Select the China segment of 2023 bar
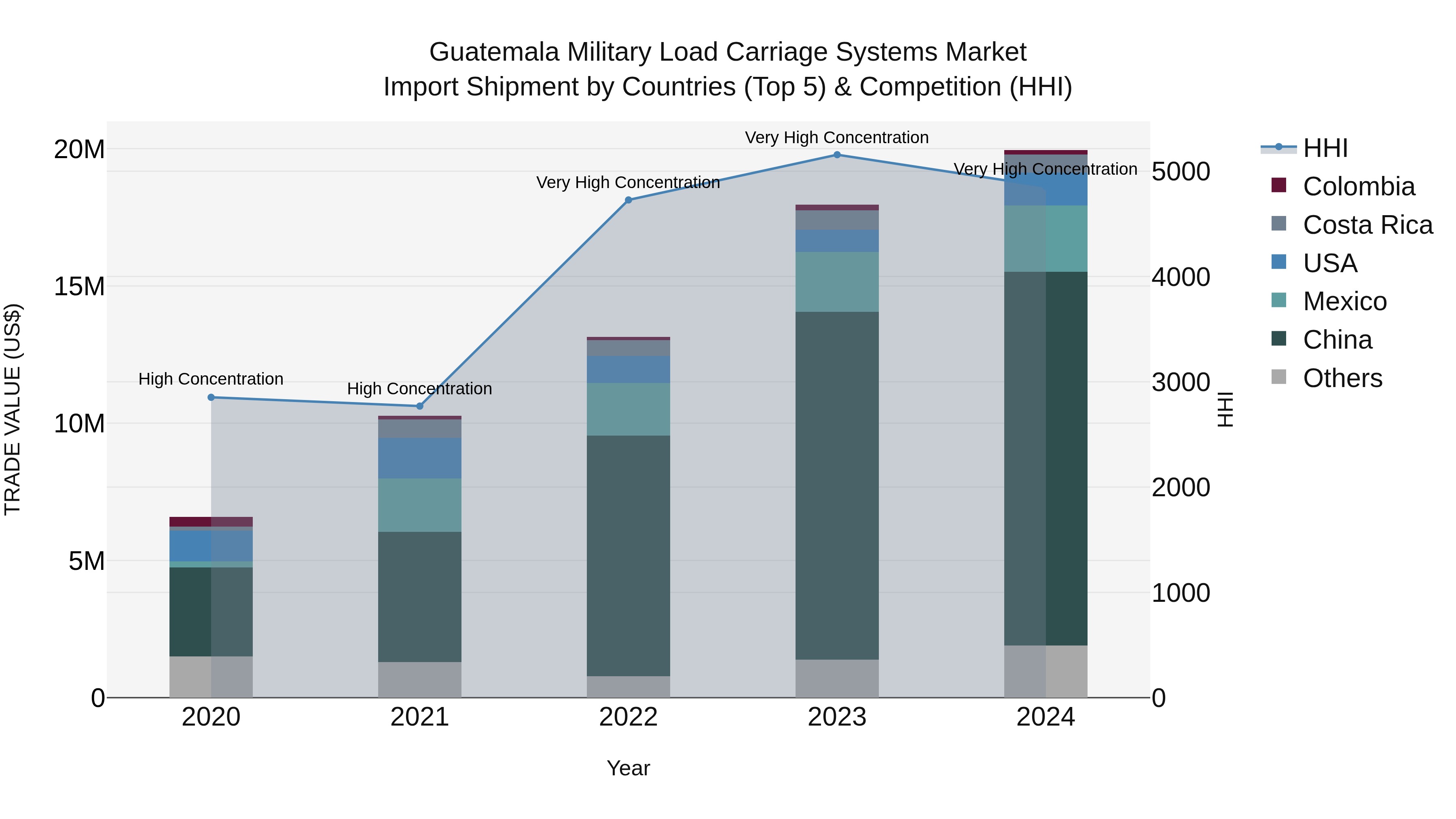 tap(837, 485)
